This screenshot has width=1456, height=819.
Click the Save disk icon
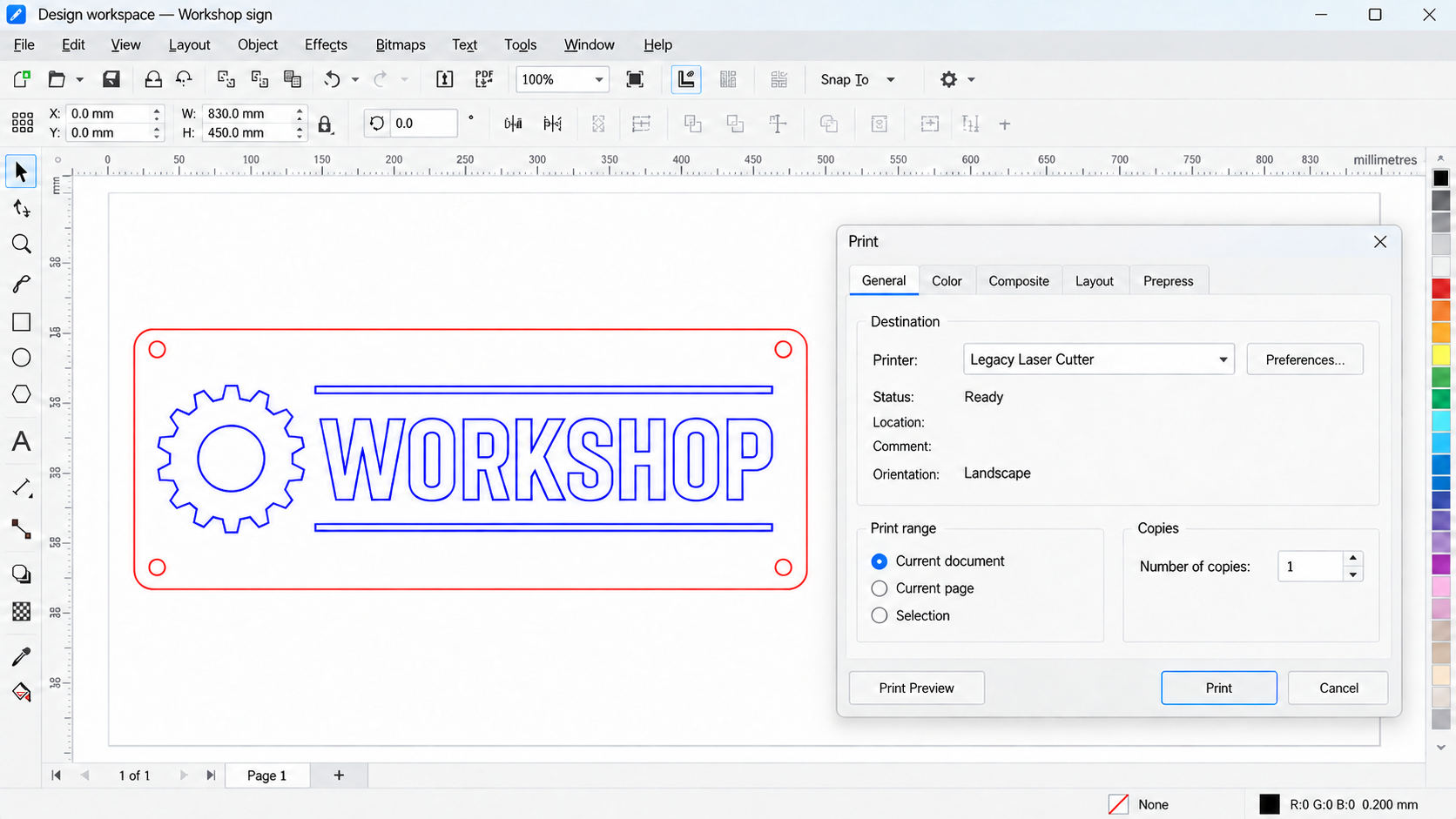click(x=111, y=79)
